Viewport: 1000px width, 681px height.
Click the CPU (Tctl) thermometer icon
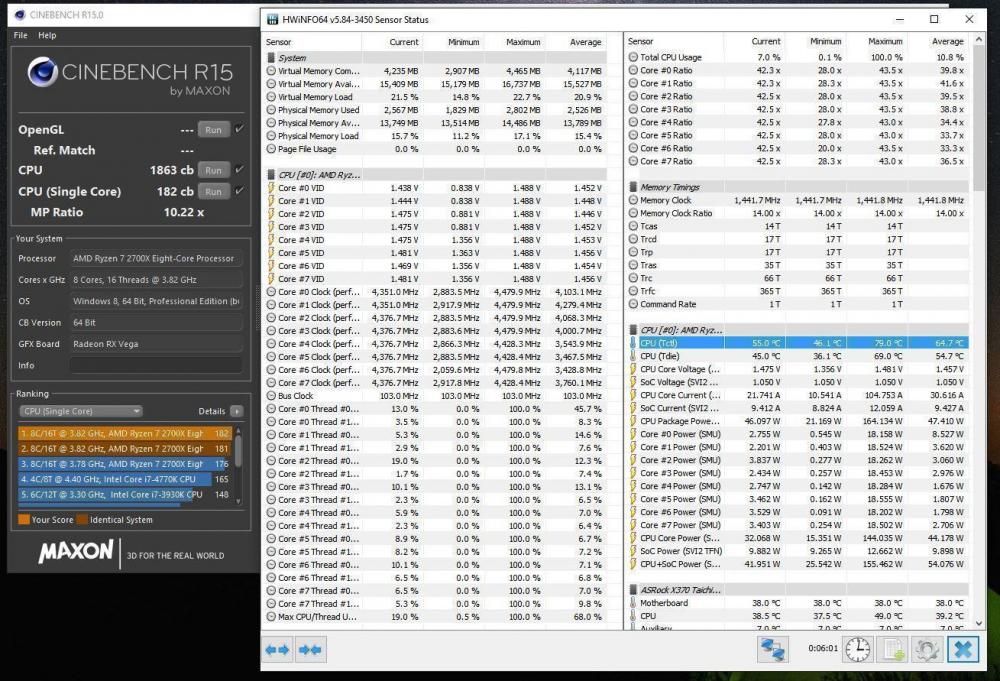(x=634, y=343)
